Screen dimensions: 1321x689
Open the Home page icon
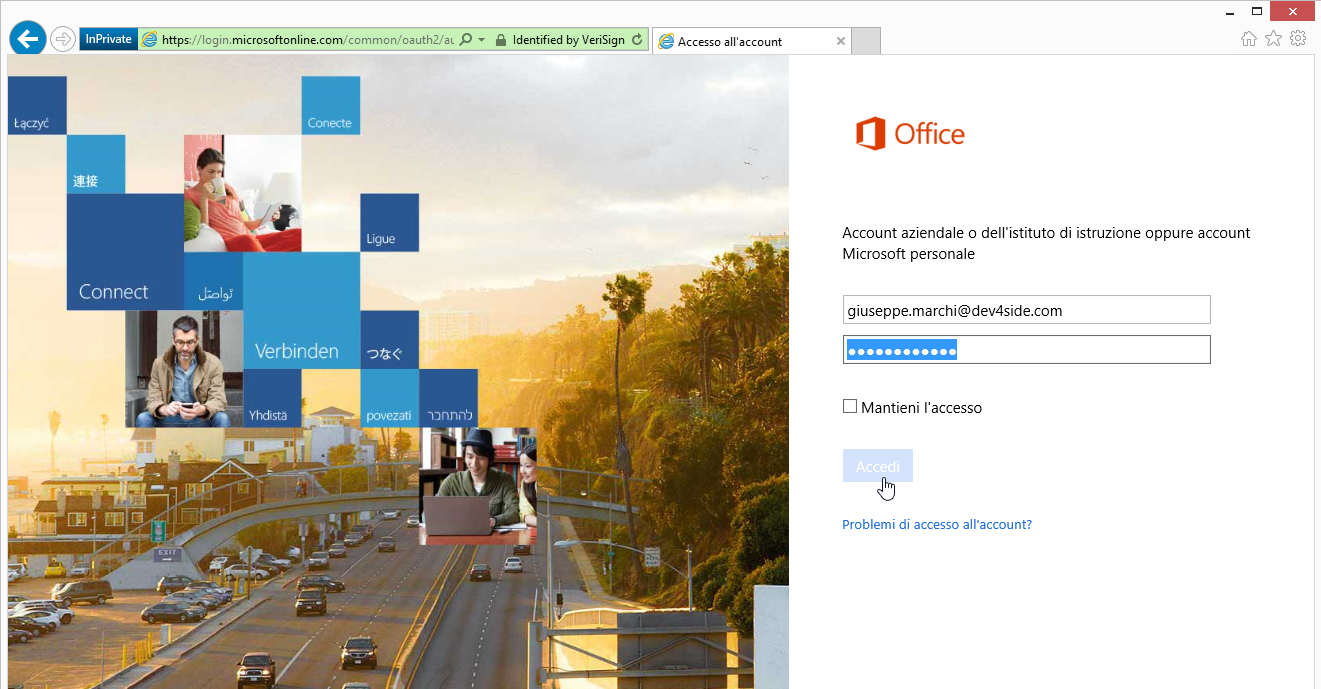point(1248,38)
